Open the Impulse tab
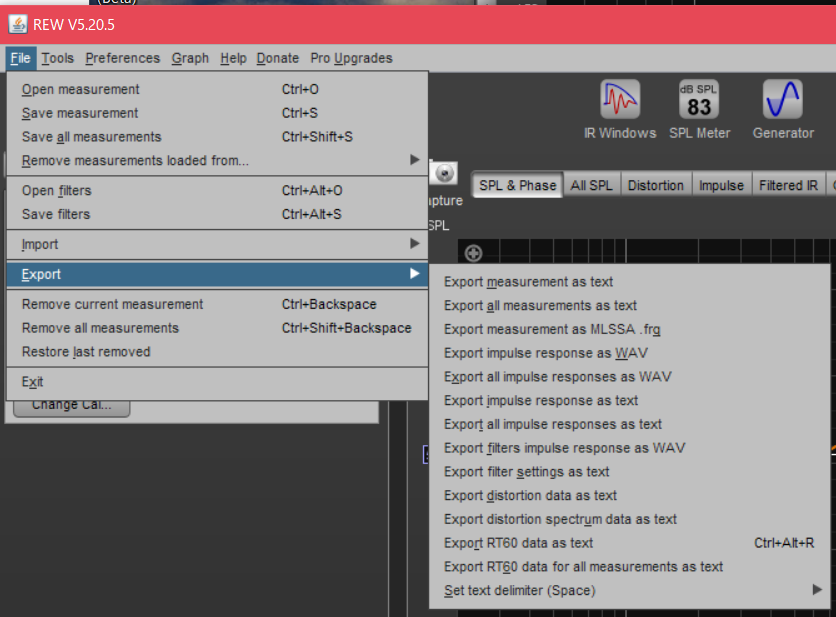Screen dimensions: 836x617 [721, 185]
